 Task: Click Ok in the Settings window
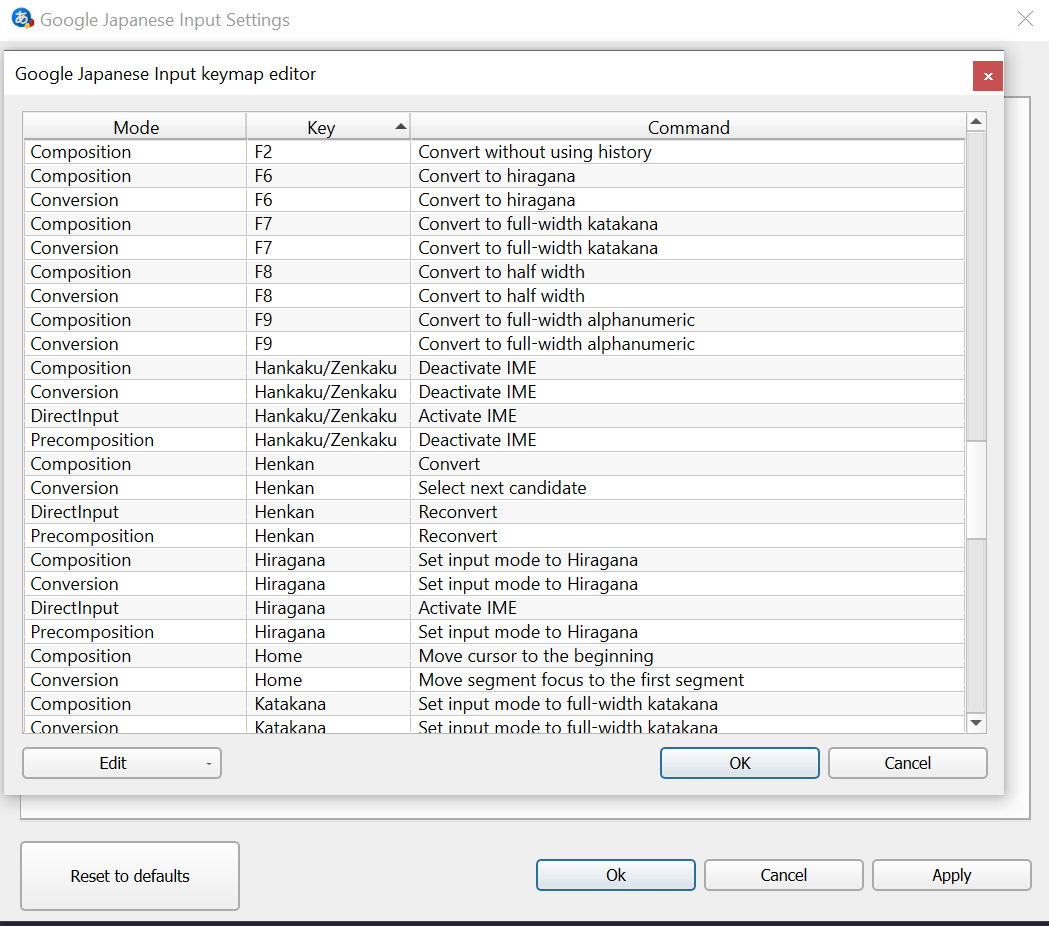coord(615,875)
